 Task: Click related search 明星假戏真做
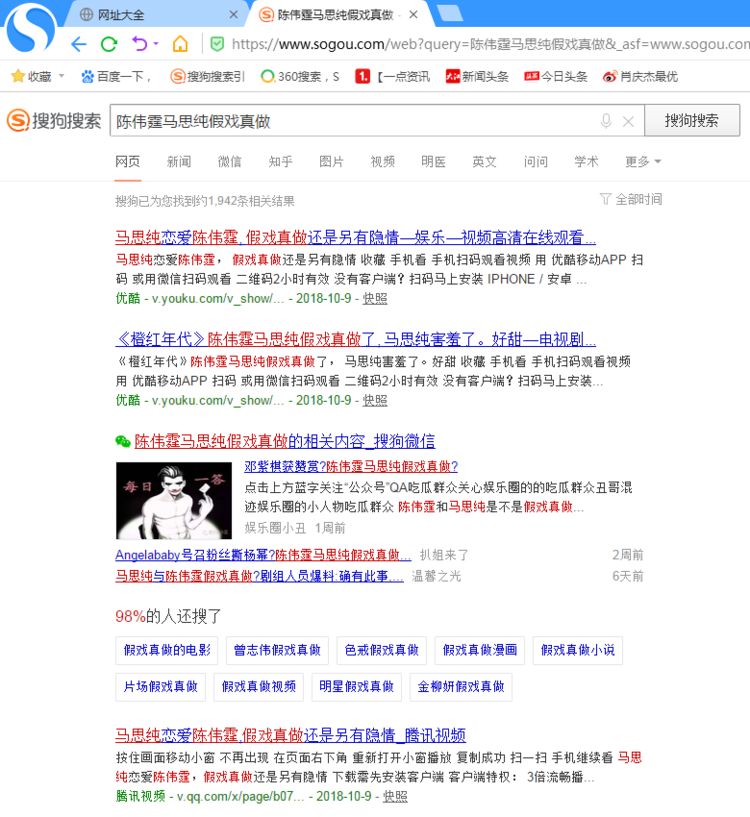click(x=356, y=687)
